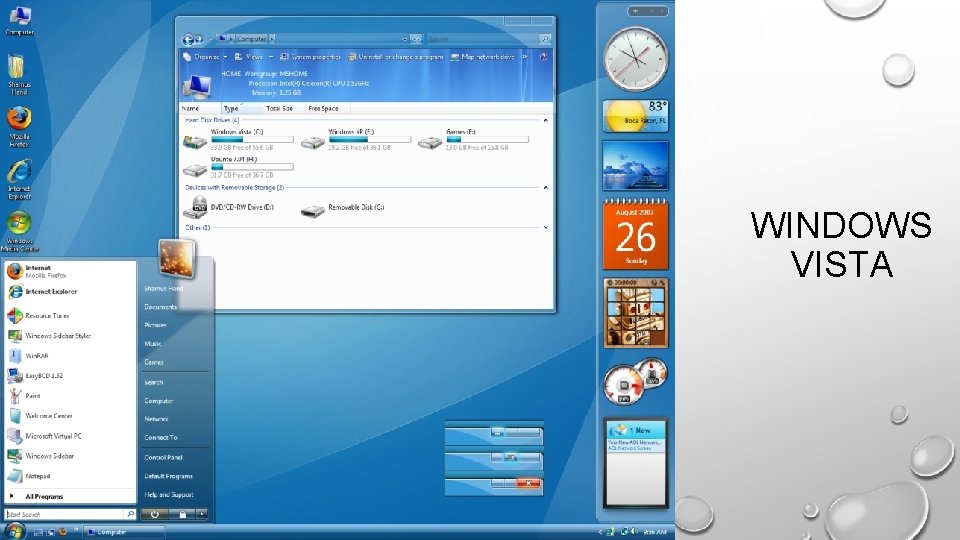Expand the Other group
The width and height of the screenshot is (960, 540).
coord(546,228)
